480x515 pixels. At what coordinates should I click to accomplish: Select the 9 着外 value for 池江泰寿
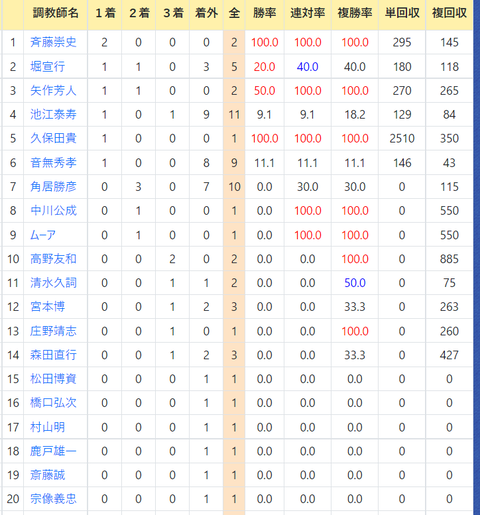[206, 115]
